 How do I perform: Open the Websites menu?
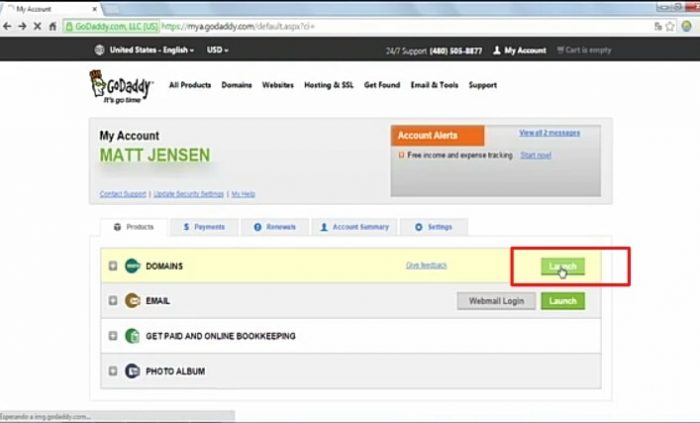pos(278,85)
